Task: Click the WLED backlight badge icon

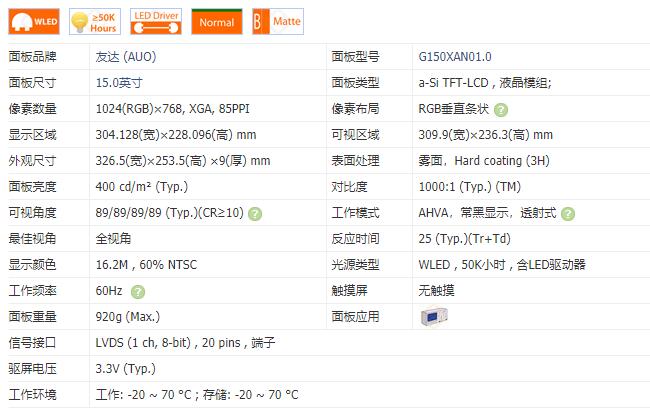Action: 34,22
